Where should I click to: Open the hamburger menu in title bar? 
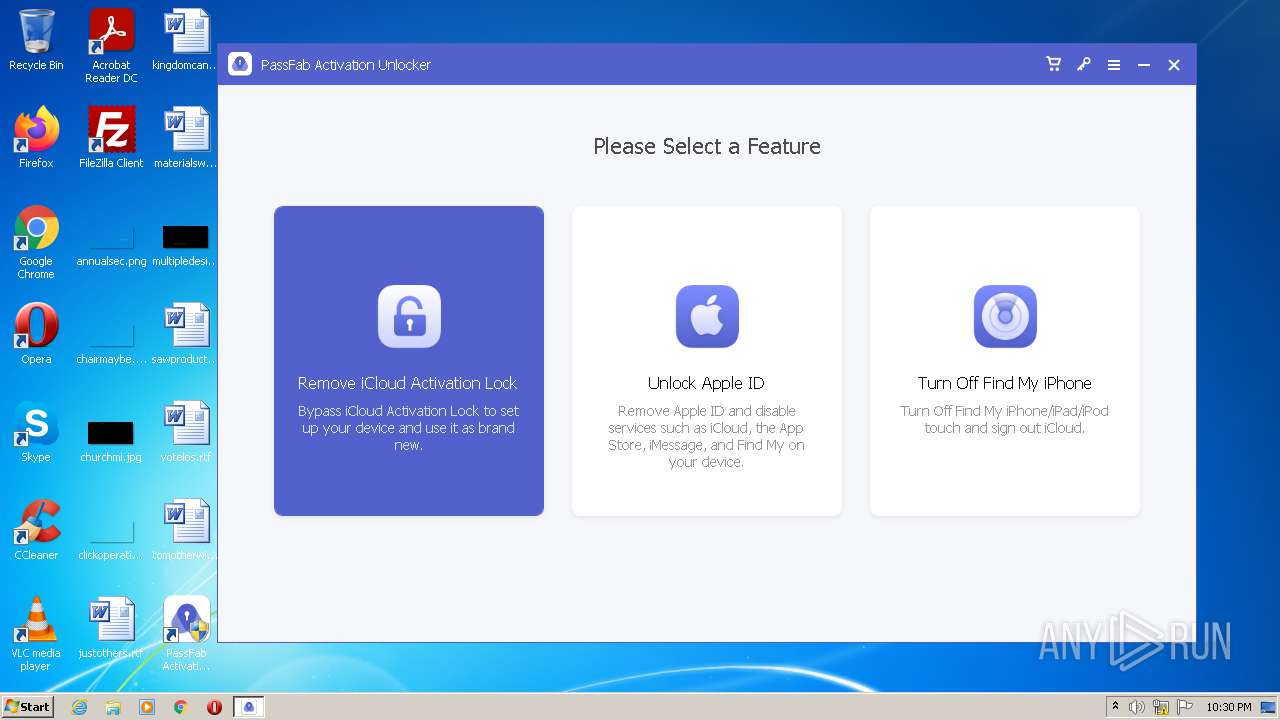pos(1113,65)
